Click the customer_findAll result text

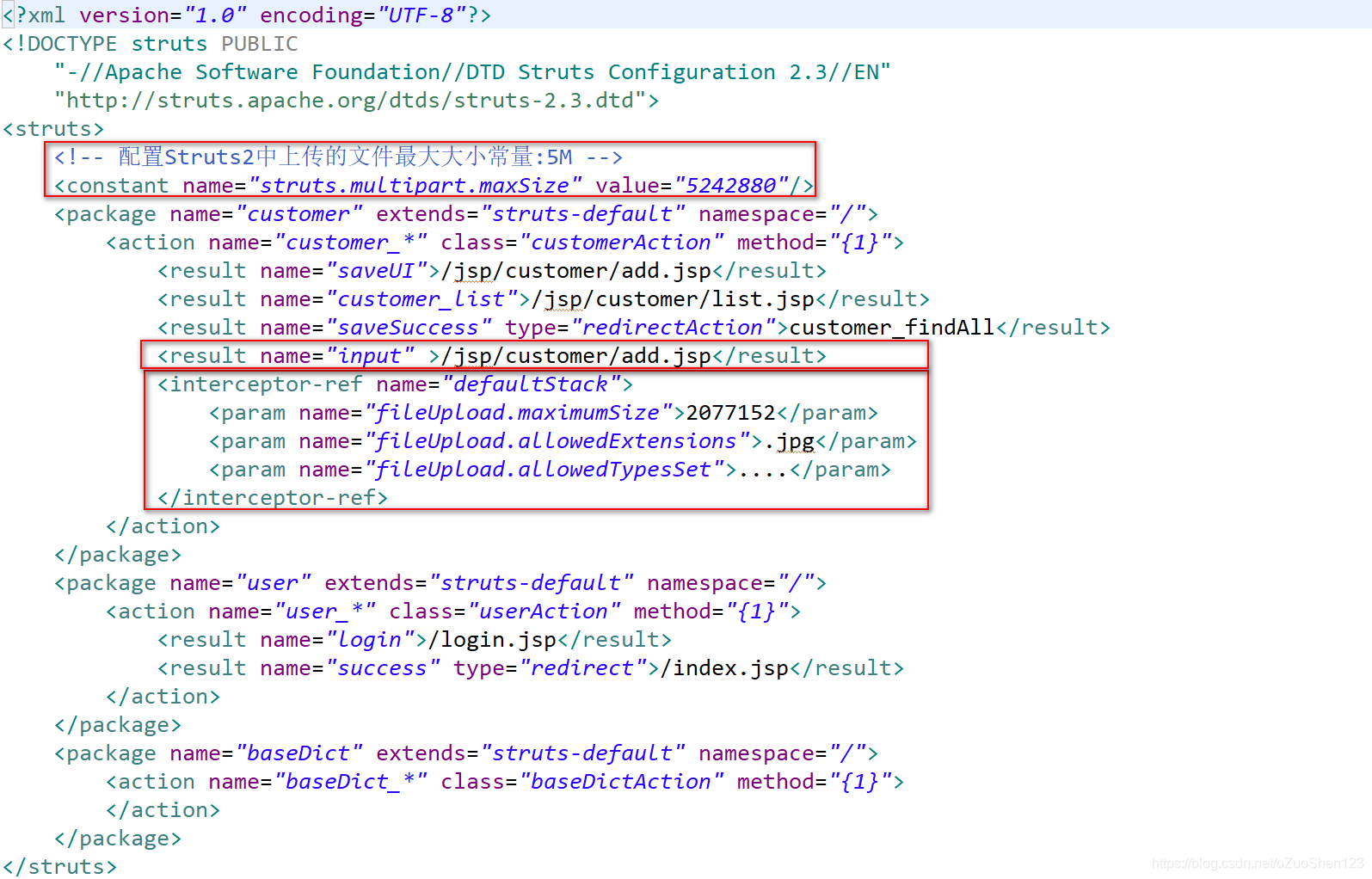892,328
